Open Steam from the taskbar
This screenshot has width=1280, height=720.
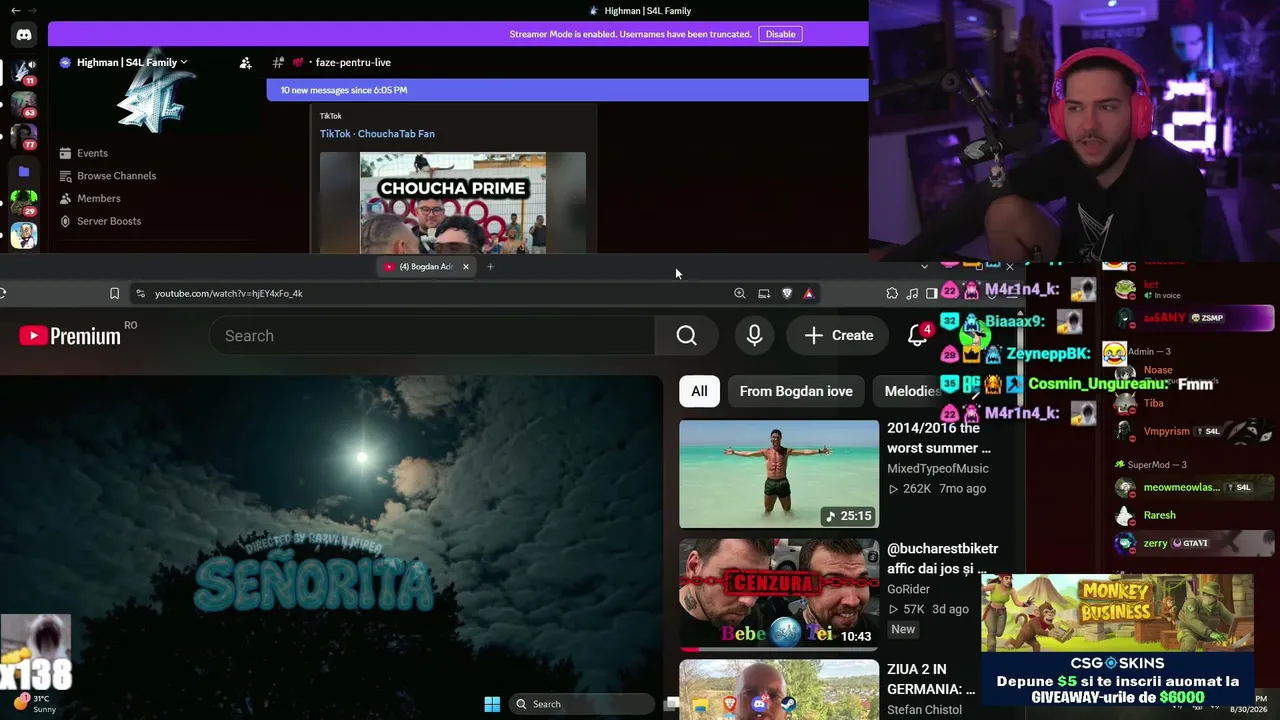pos(787,705)
